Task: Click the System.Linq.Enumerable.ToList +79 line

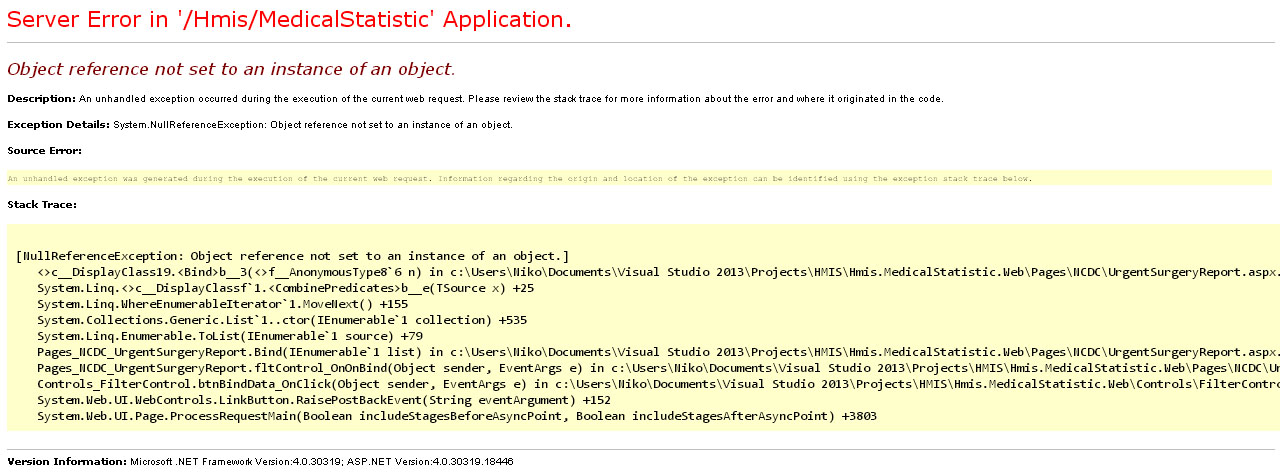Action: (230, 336)
